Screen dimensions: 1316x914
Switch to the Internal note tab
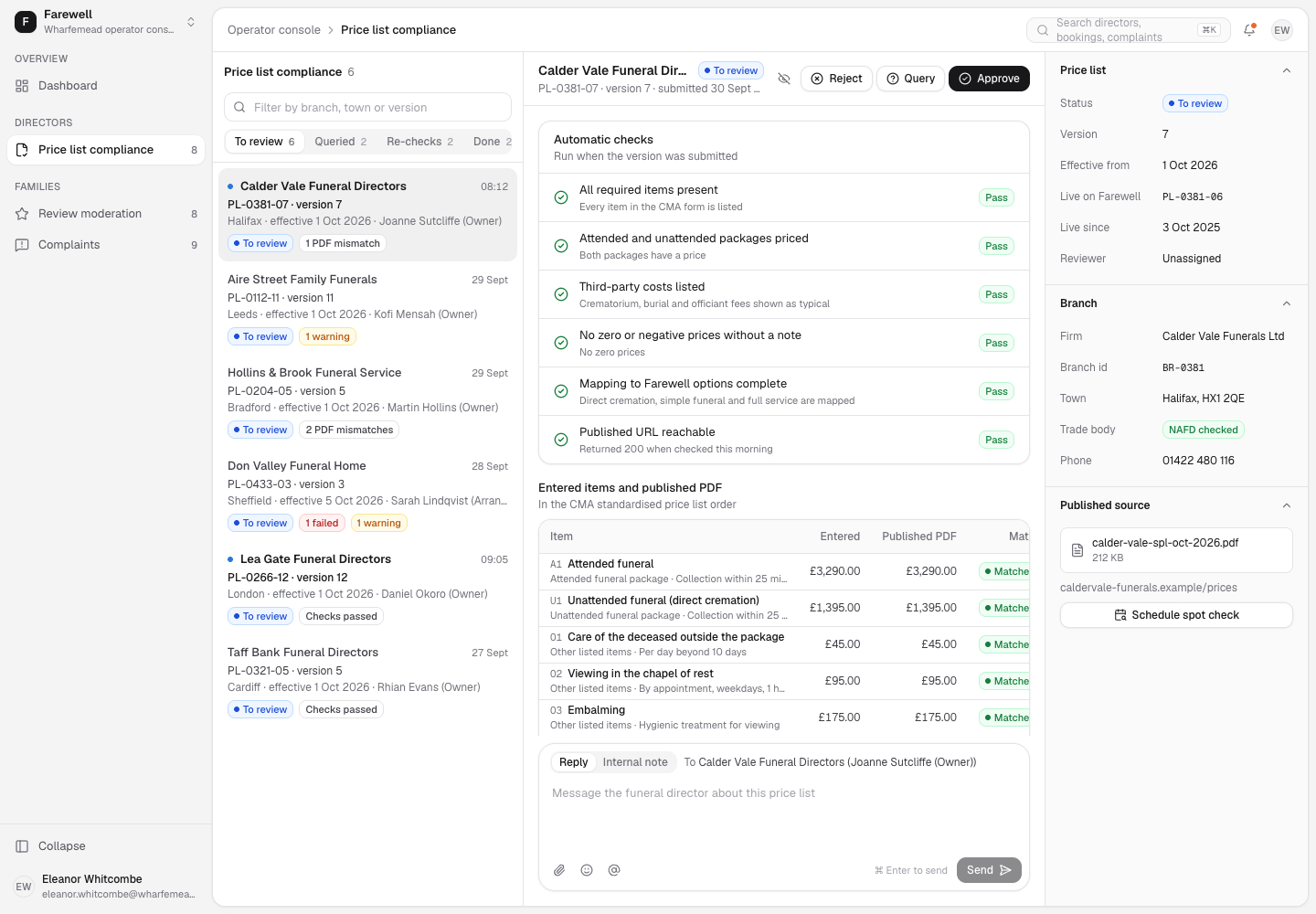pyautogui.click(x=635, y=762)
